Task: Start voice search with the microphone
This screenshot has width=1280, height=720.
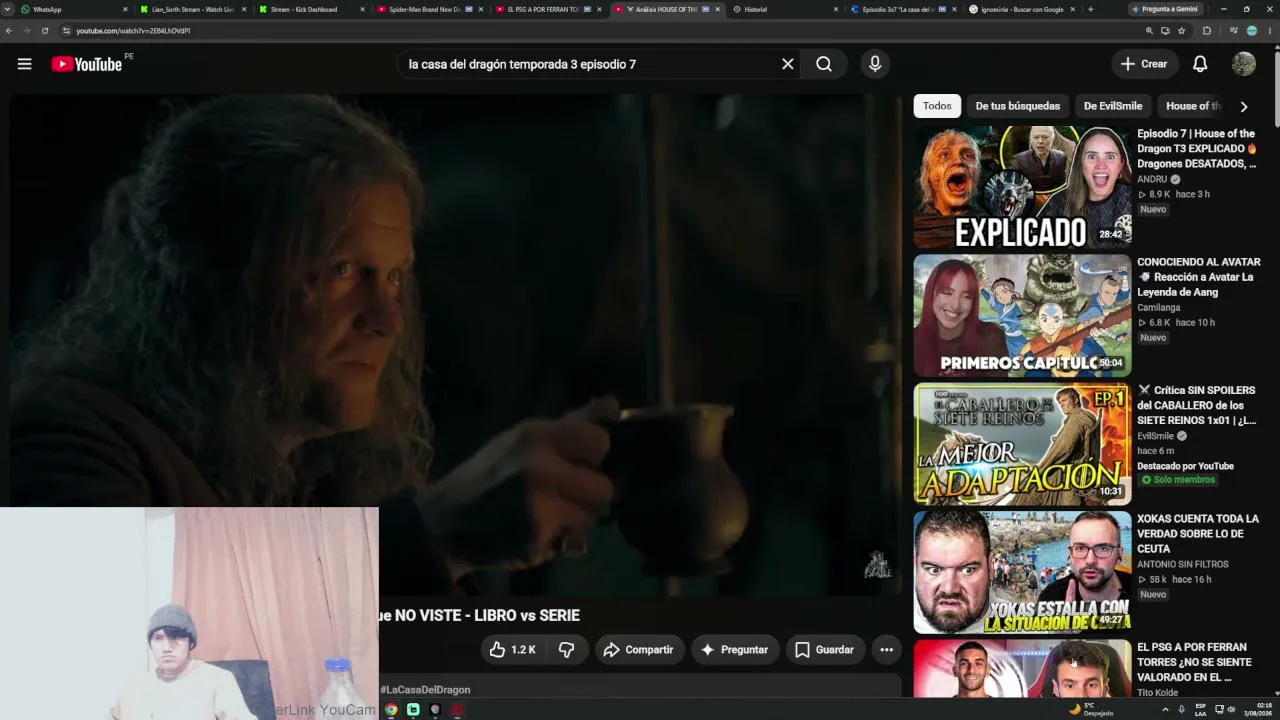Action: pyautogui.click(x=875, y=64)
